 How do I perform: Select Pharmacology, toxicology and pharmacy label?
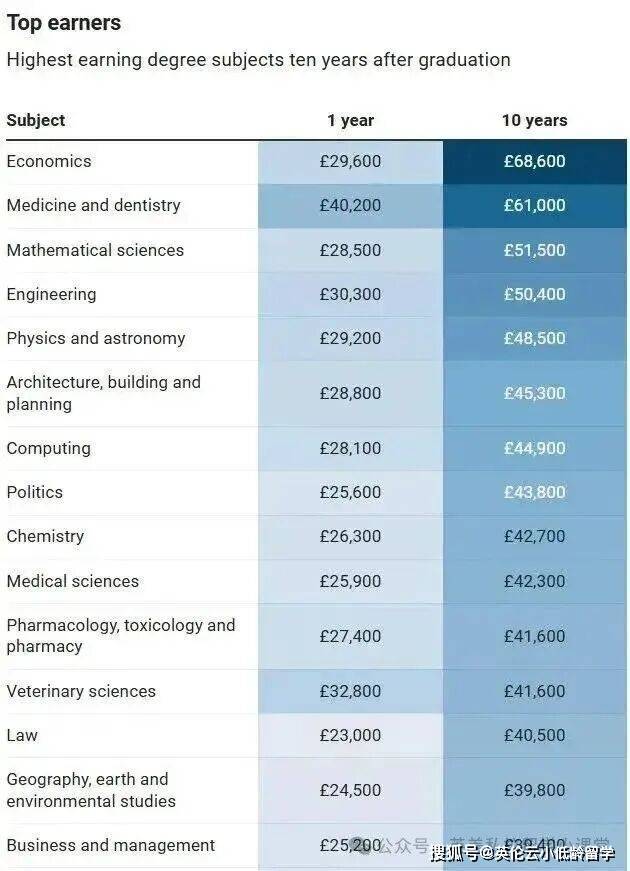[120, 636]
